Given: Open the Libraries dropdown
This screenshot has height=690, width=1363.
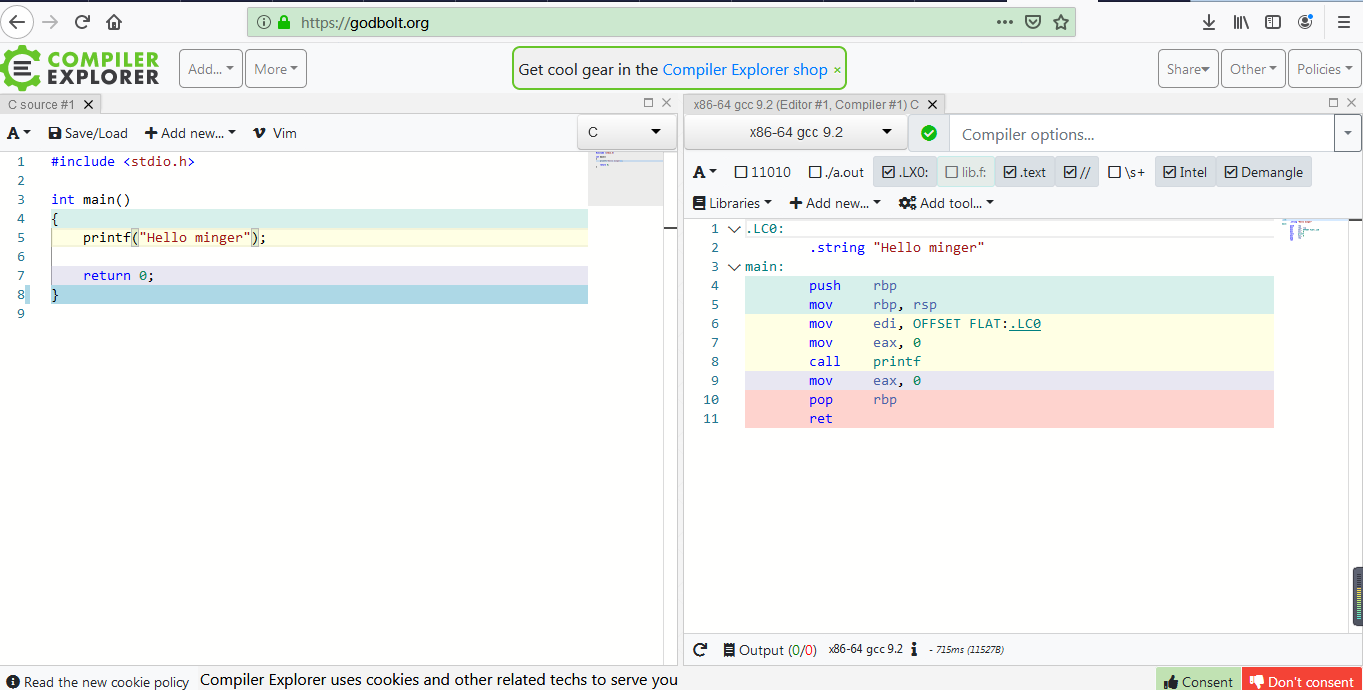Looking at the screenshot, I should pyautogui.click(x=732, y=203).
